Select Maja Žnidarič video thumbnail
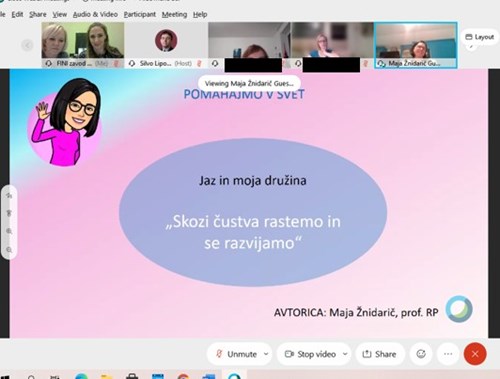This screenshot has height=379, width=500. click(x=415, y=45)
